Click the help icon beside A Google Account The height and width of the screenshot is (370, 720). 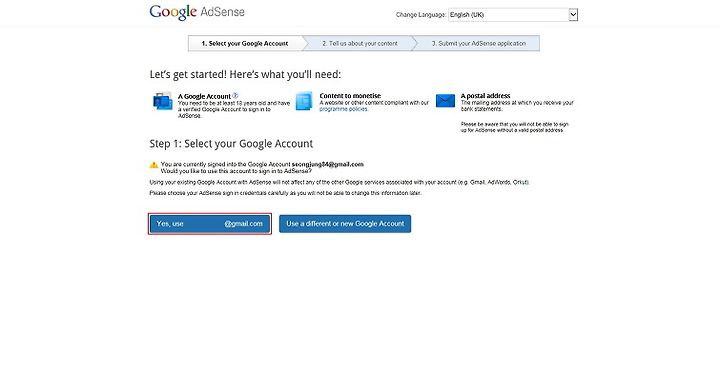pos(235,95)
